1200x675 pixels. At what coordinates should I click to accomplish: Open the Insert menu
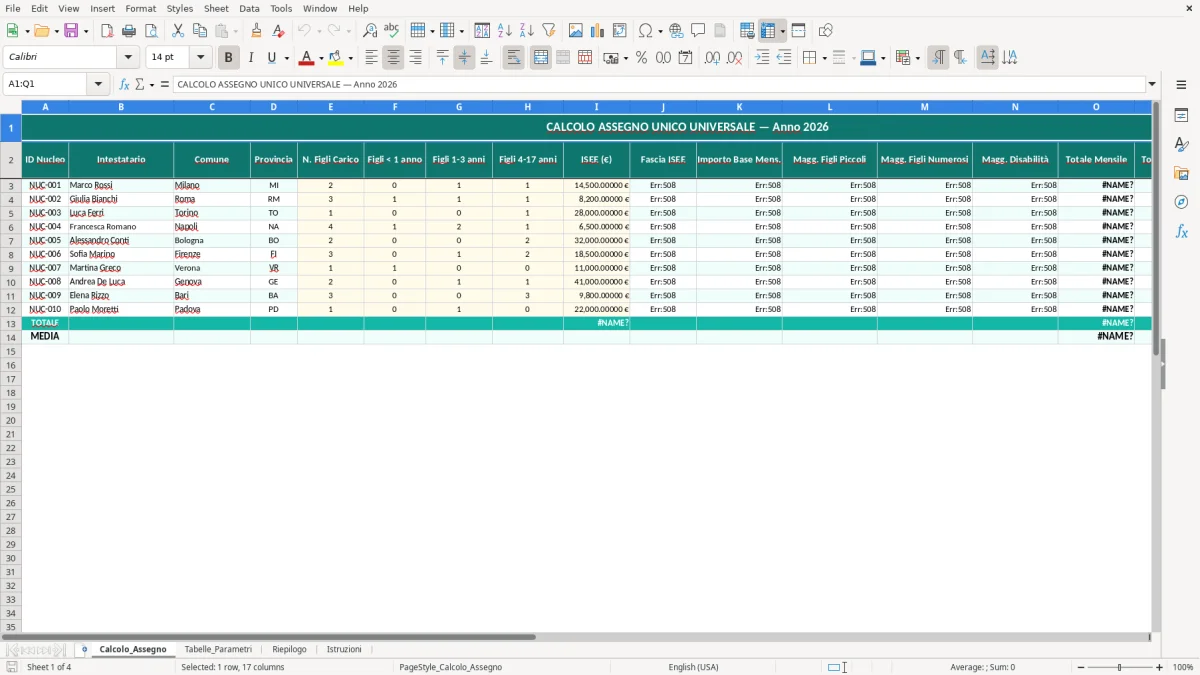(x=102, y=8)
